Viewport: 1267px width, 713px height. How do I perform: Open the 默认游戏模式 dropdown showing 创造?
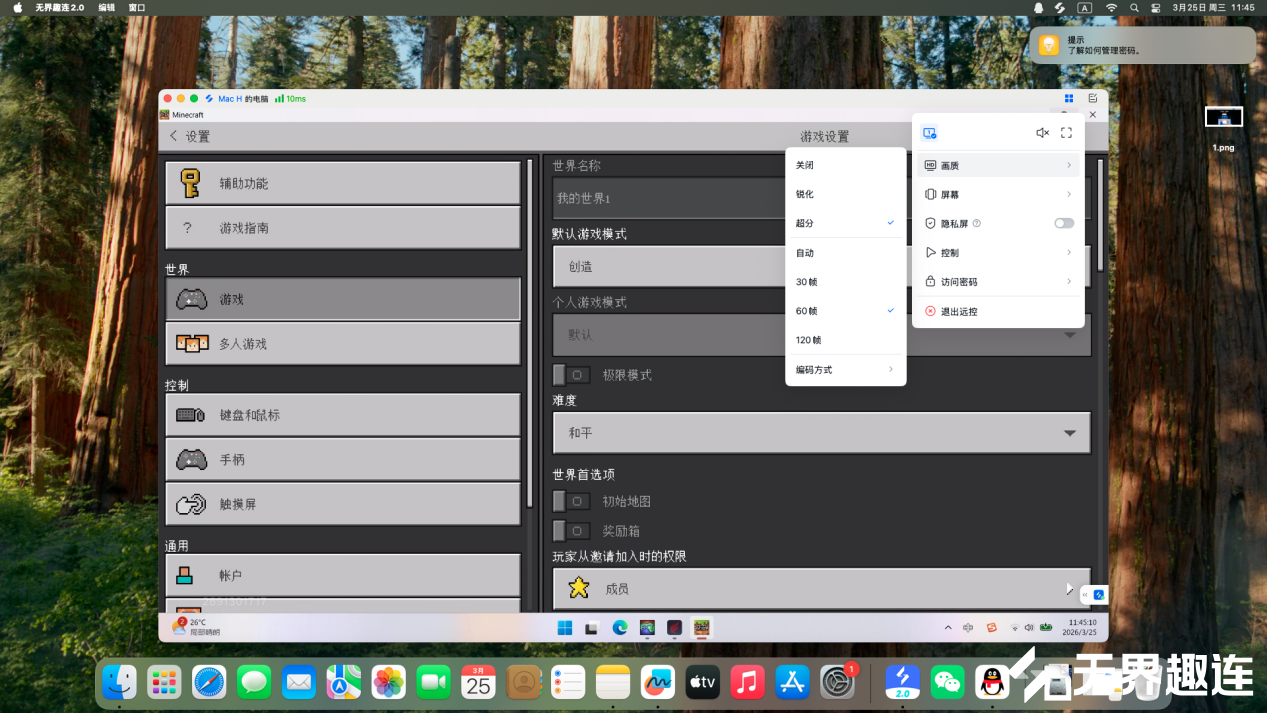(821, 267)
